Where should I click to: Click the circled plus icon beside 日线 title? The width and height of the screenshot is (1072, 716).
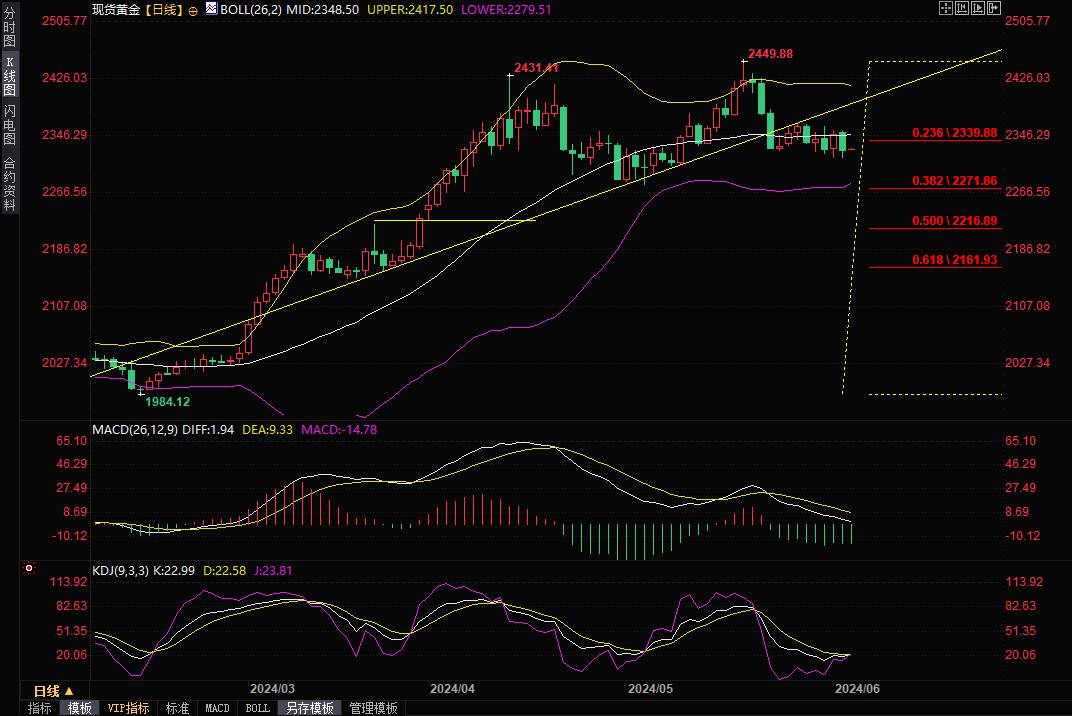click(193, 9)
